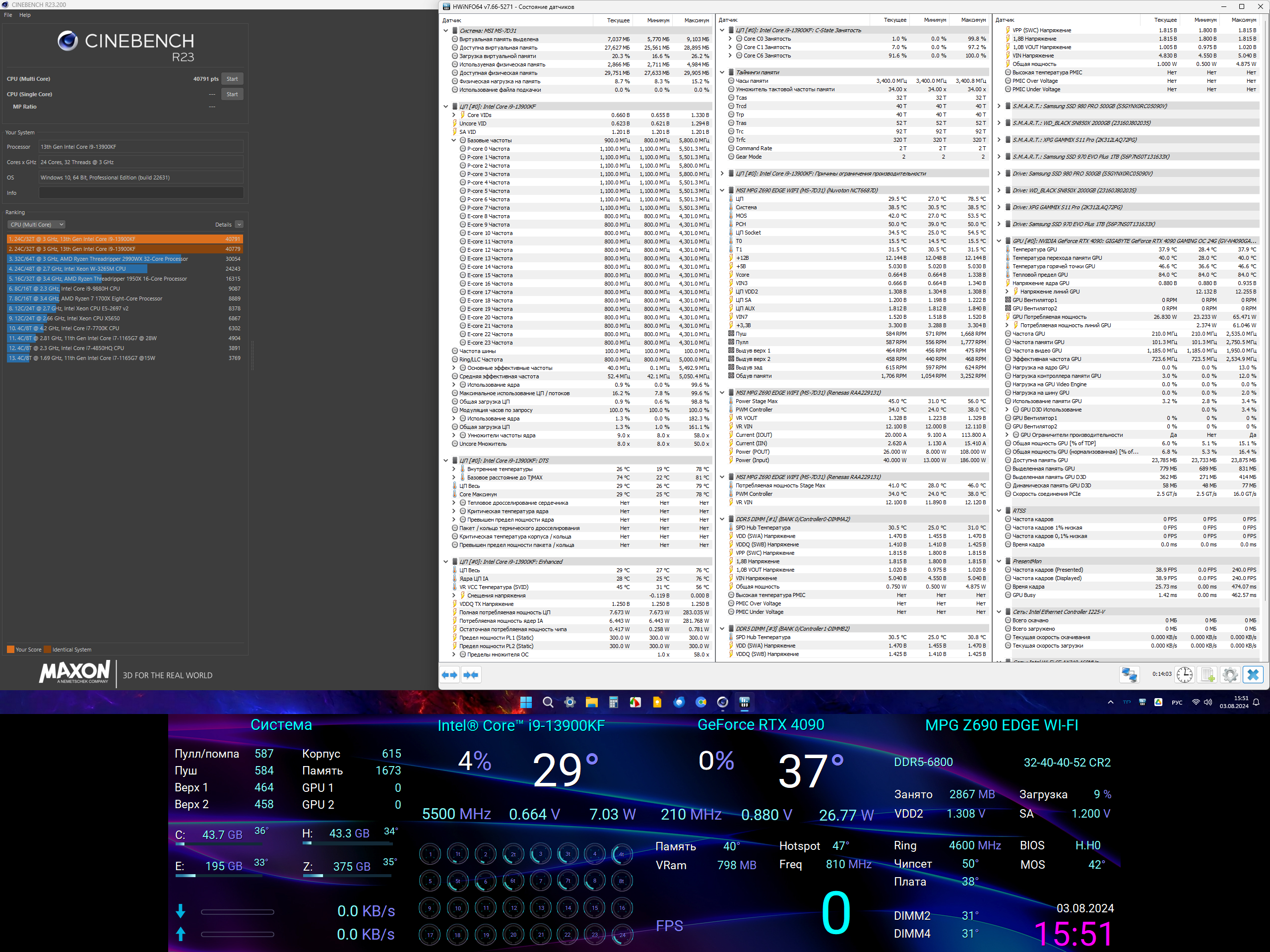Click the empty Info input field
Viewport: 1270px width, 952px height.
pyautogui.click(x=141, y=193)
